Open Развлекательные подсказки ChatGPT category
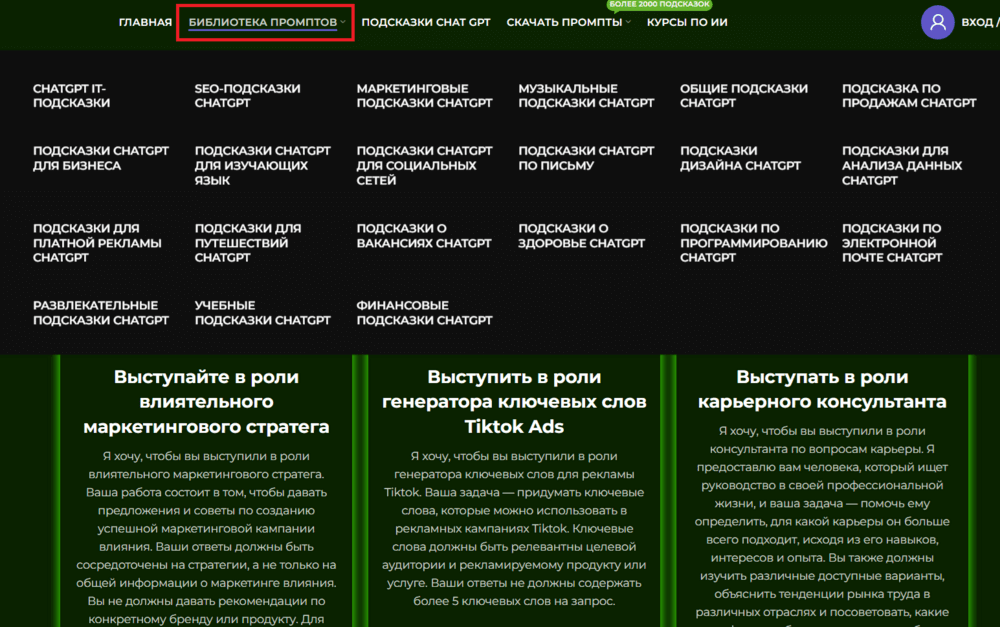The height and width of the screenshot is (627, 1000). pyautogui.click(x=100, y=313)
